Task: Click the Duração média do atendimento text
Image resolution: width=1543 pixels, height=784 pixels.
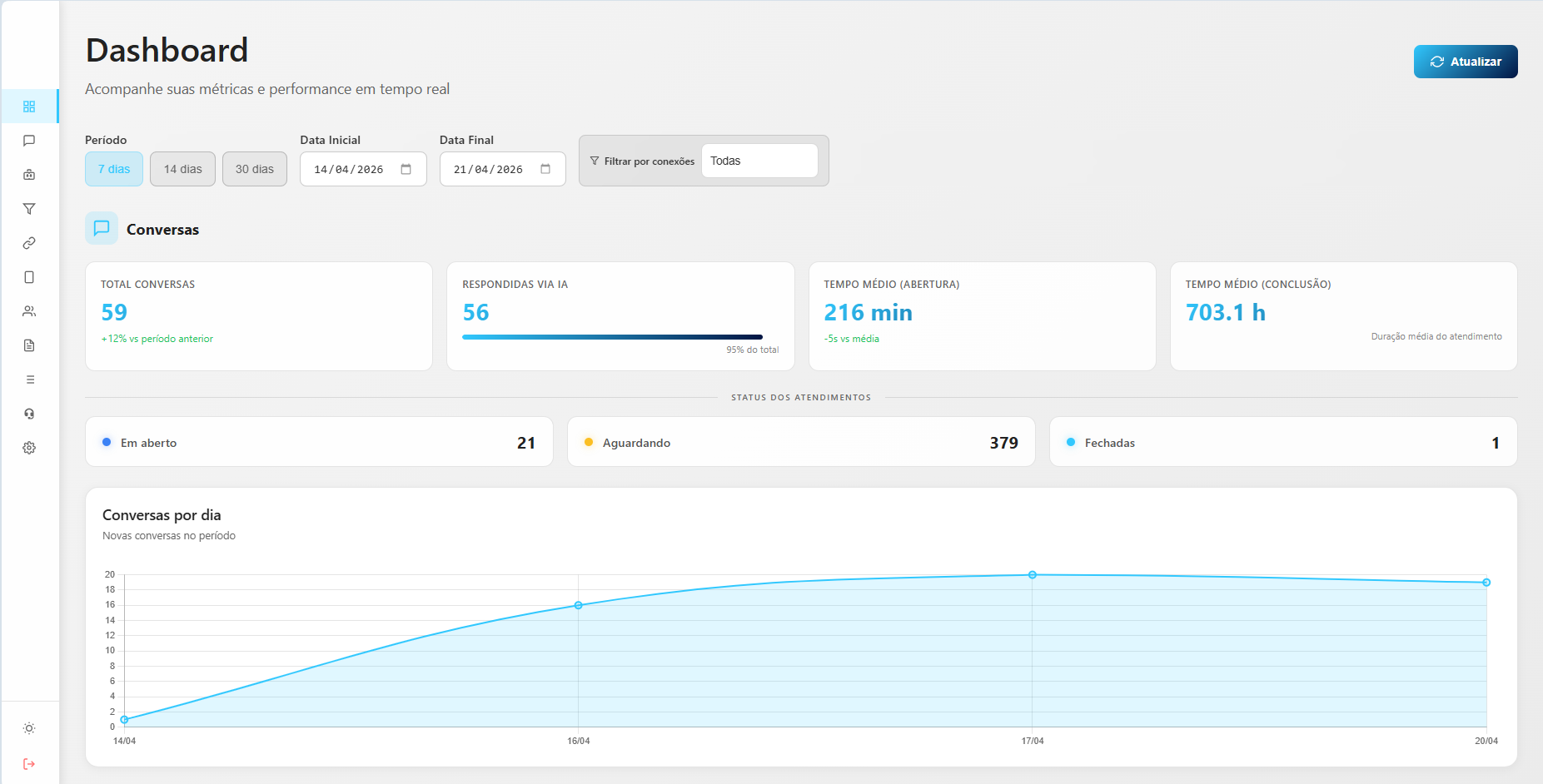Action: click(1436, 336)
